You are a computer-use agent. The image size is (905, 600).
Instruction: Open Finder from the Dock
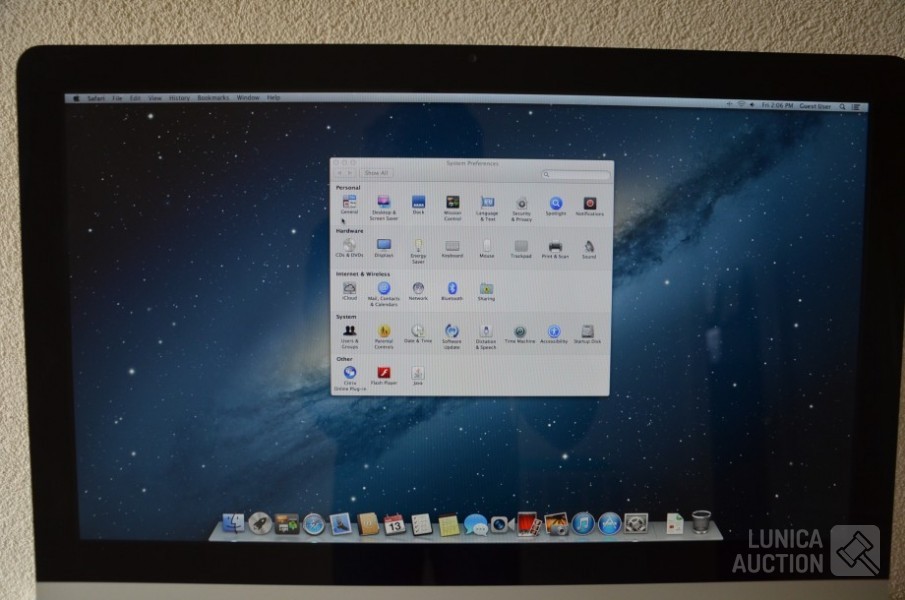click(x=233, y=523)
